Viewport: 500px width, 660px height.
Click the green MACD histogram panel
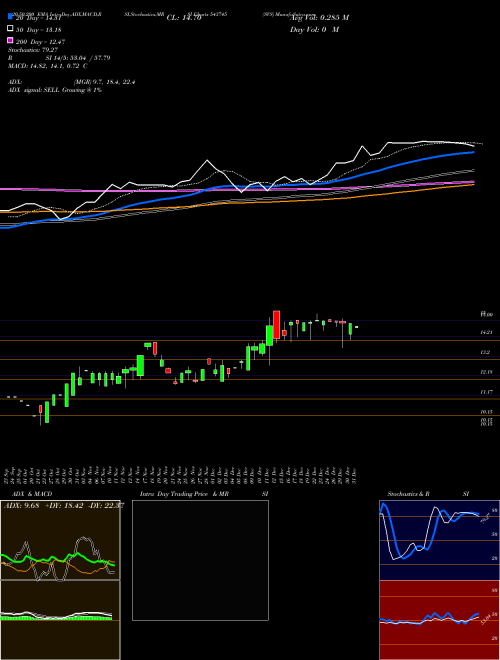coord(60,620)
